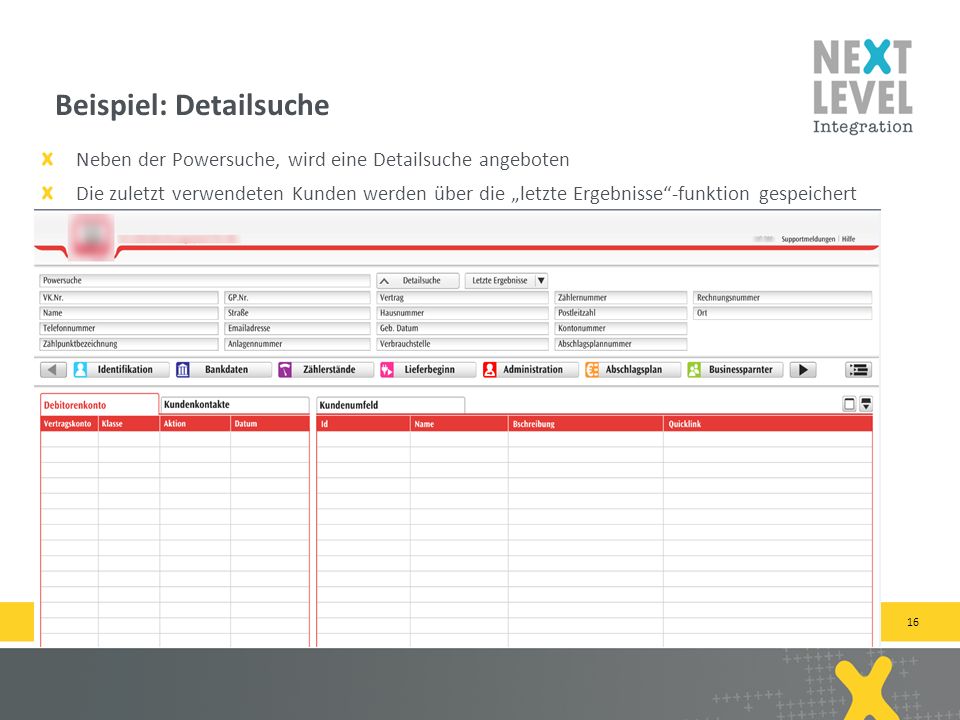
Task: Click into the Straße field
Action: (x=298, y=313)
